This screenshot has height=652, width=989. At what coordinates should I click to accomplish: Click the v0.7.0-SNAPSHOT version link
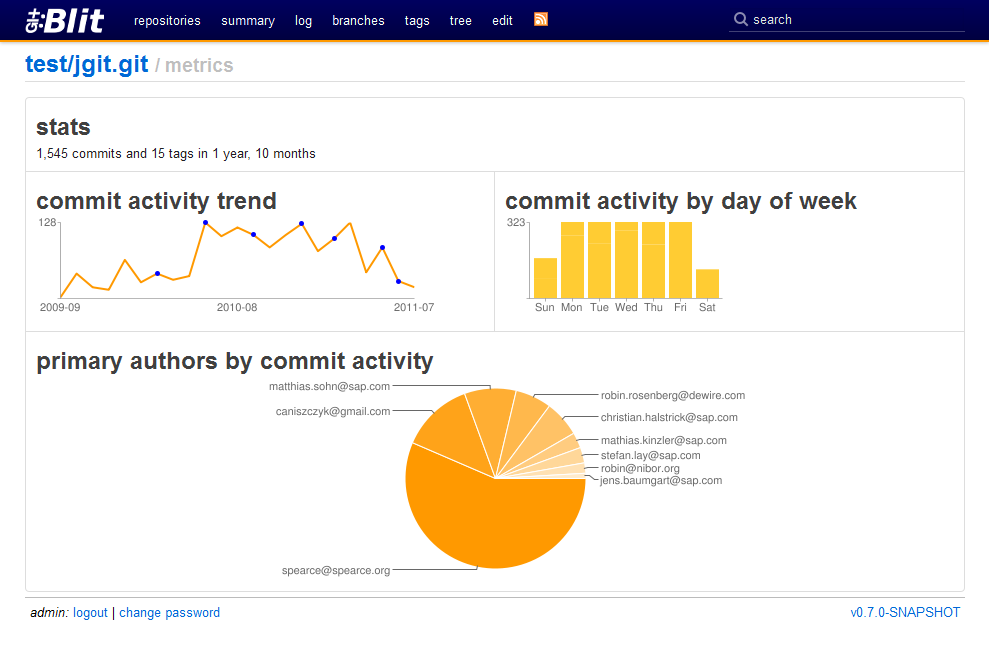(x=904, y=613)
